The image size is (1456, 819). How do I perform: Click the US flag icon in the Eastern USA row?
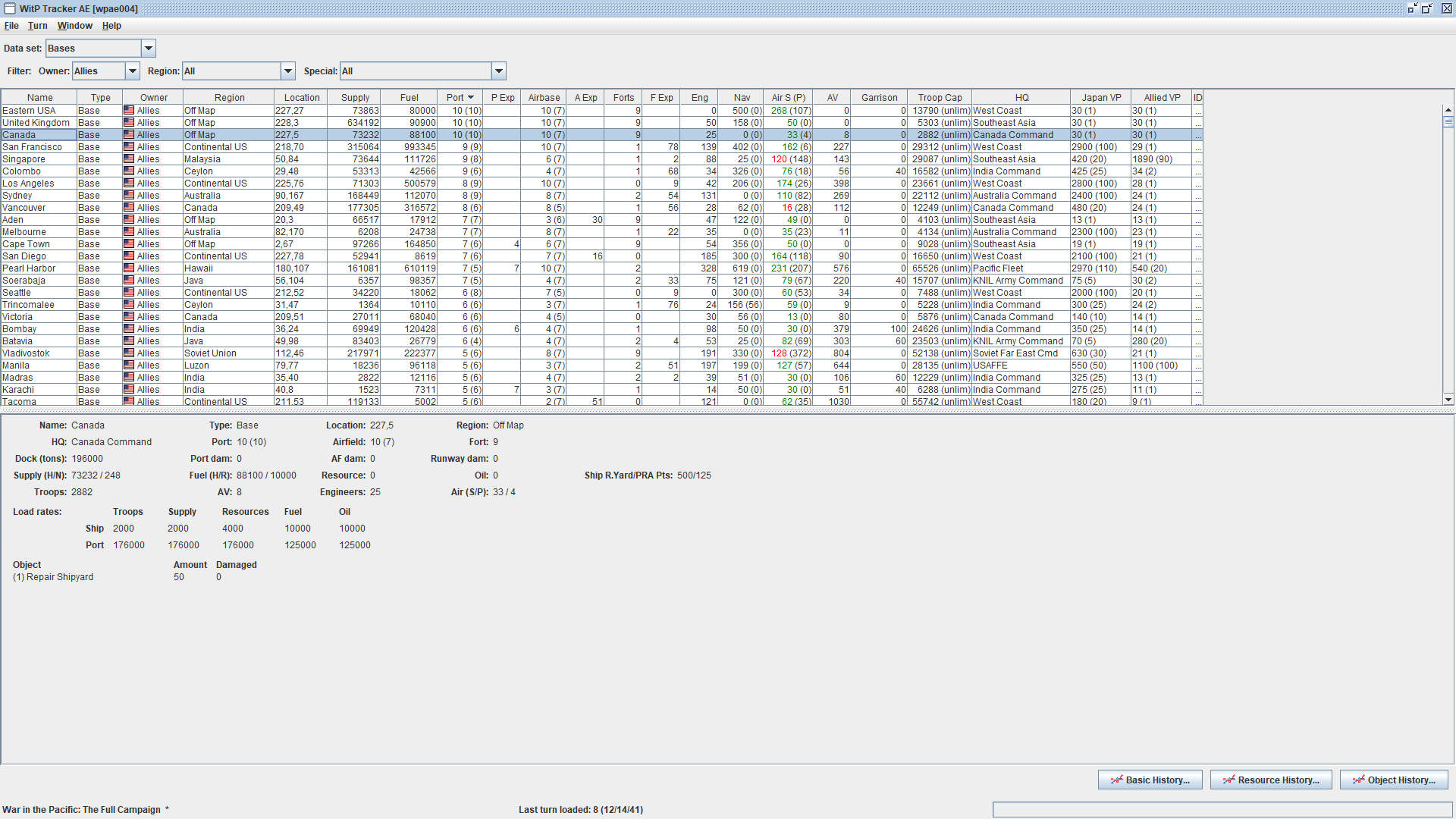[x=129, y=111]
